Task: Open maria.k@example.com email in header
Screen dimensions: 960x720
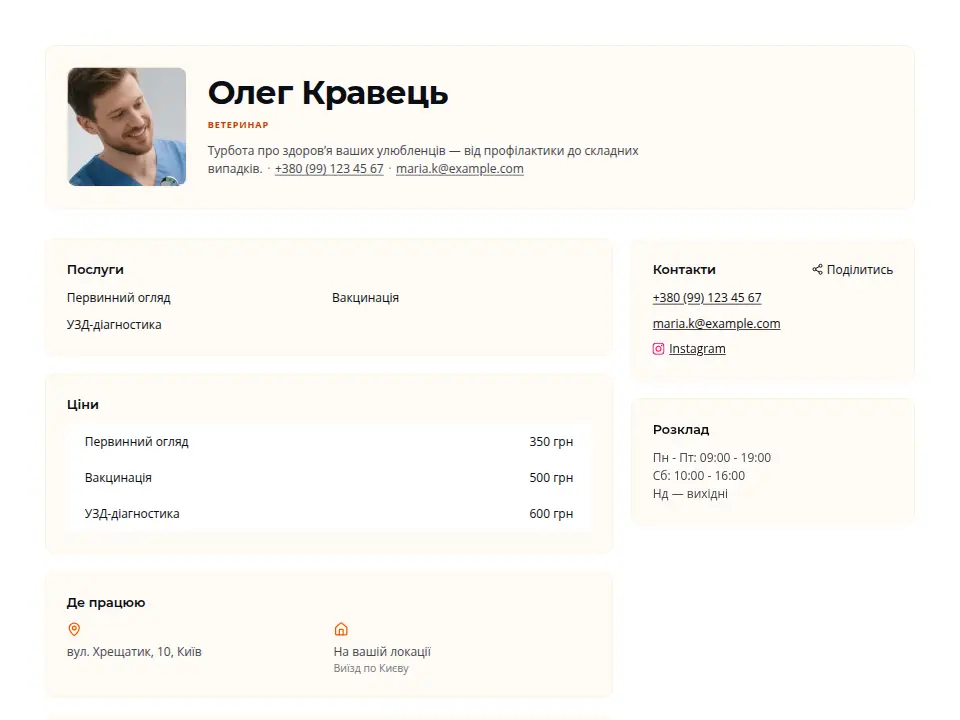Action: (460, 169)
